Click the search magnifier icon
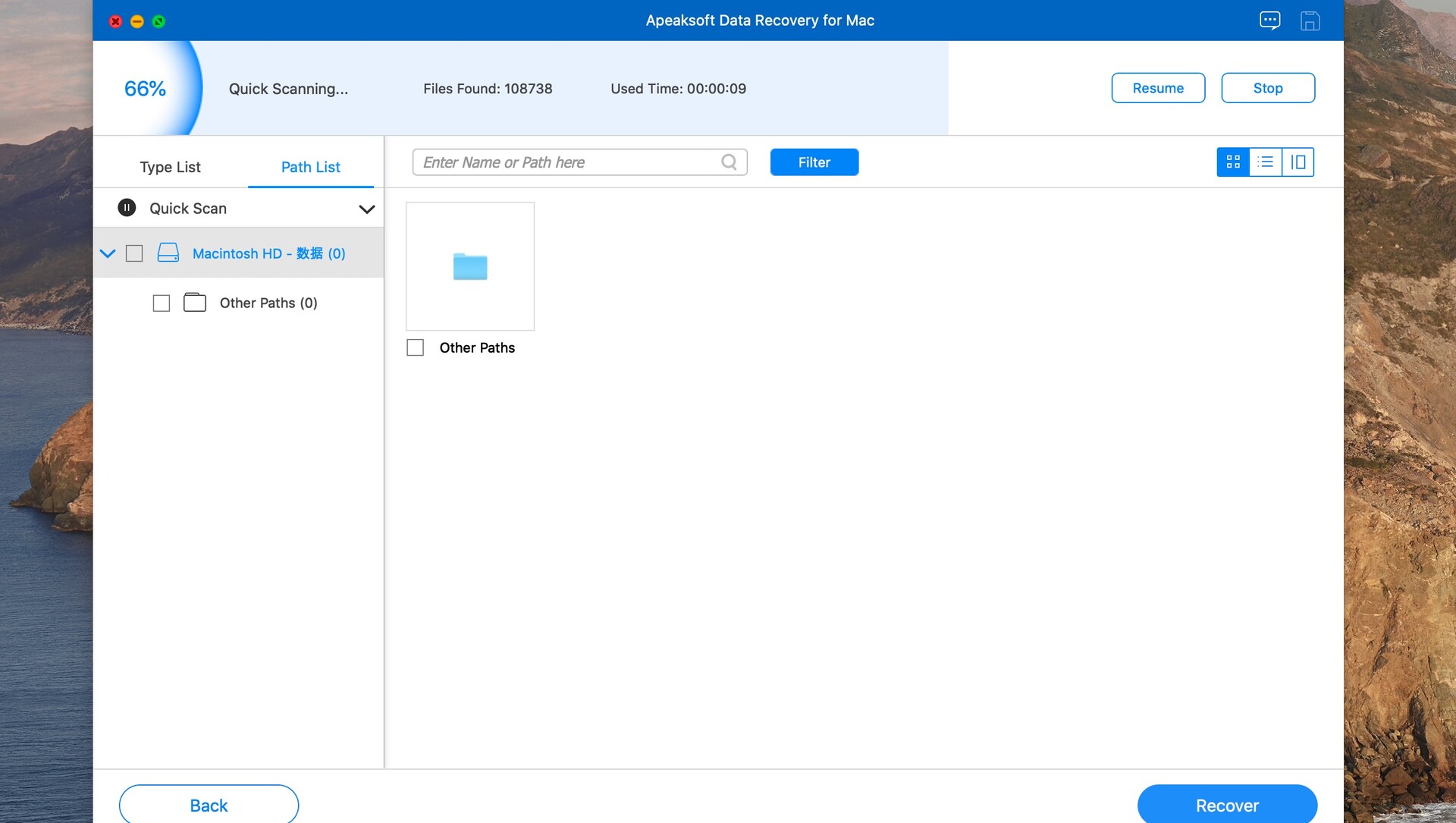The image size is (1456, 823). (x=729, y=162)
